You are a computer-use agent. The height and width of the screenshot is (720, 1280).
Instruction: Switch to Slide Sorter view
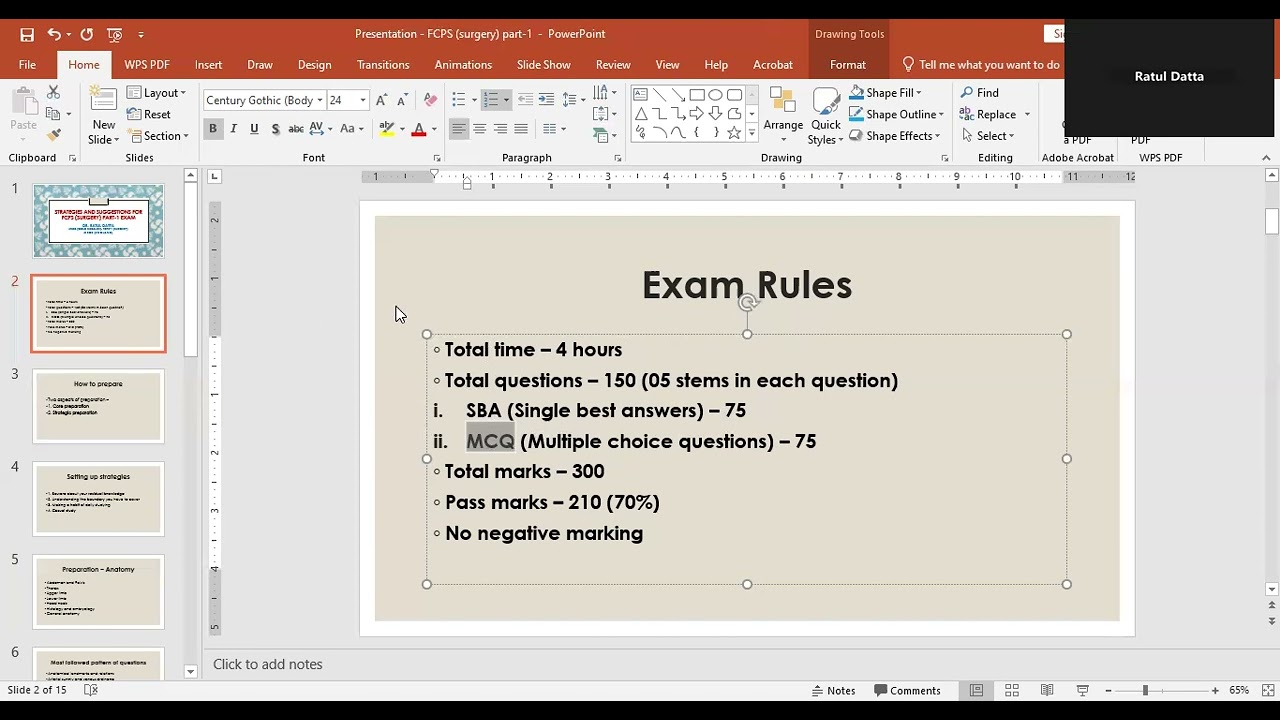(x=1012, y=690)
